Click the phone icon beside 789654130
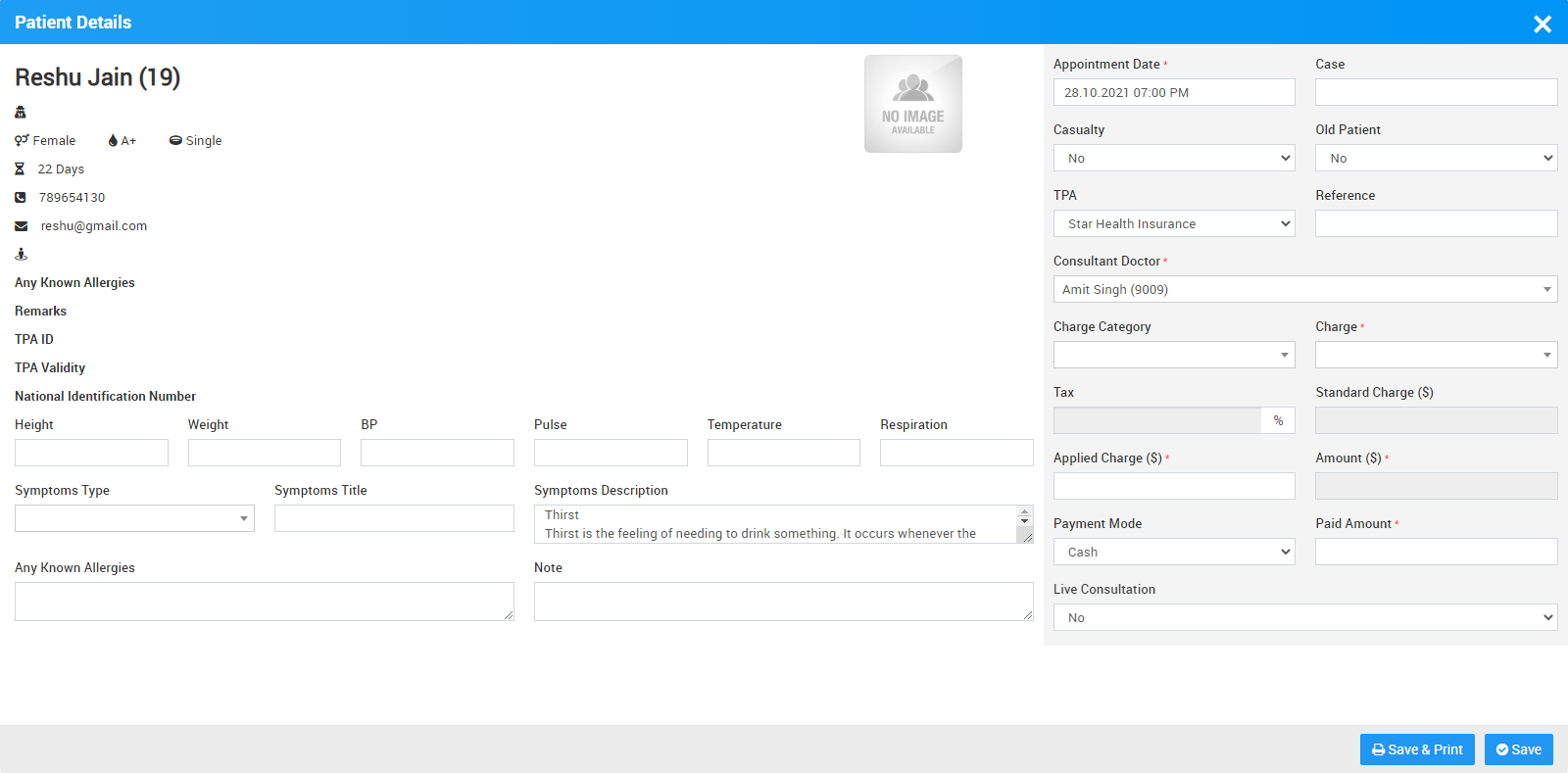 21,197
